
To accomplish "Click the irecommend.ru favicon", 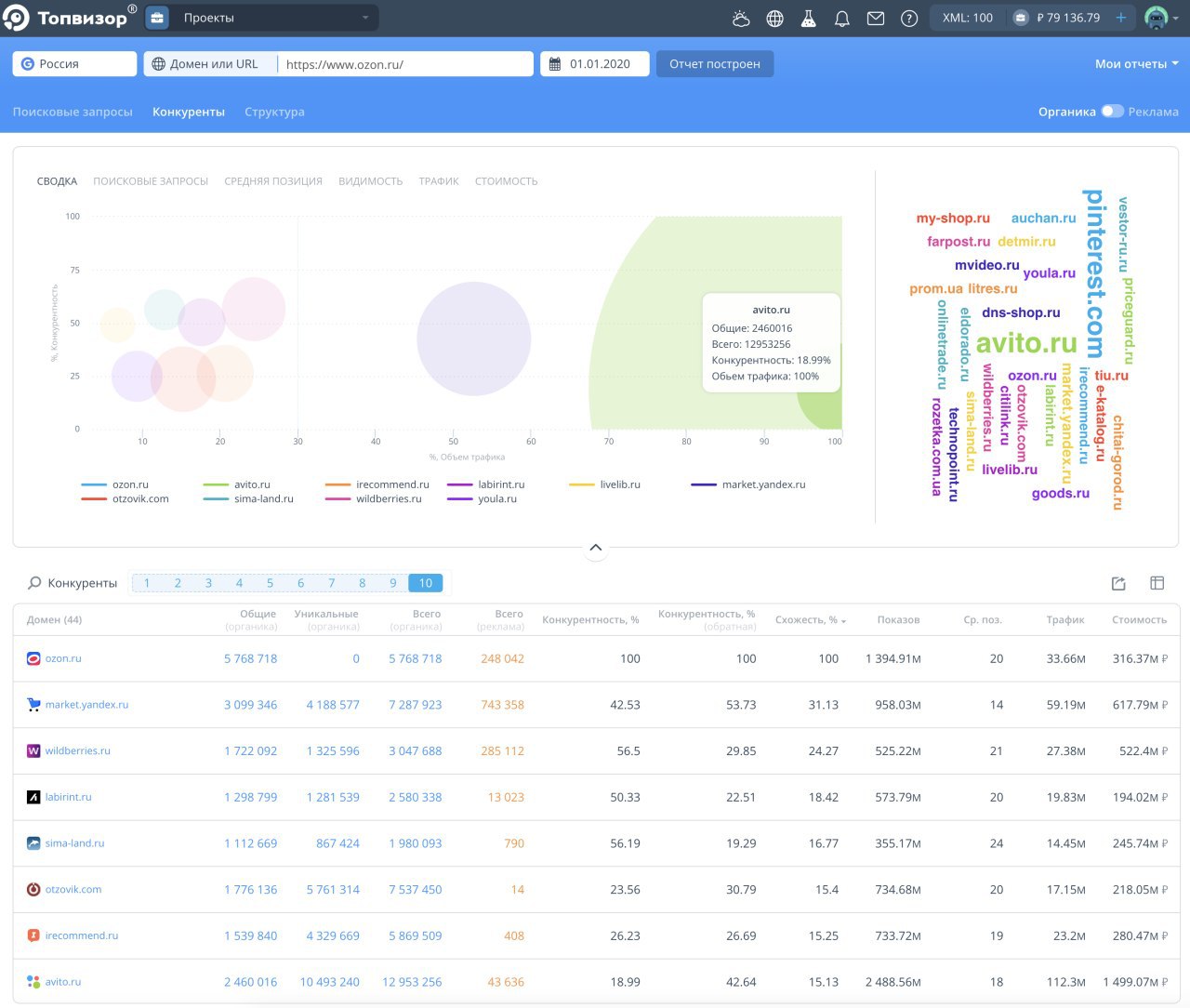I will pos(33,935).
